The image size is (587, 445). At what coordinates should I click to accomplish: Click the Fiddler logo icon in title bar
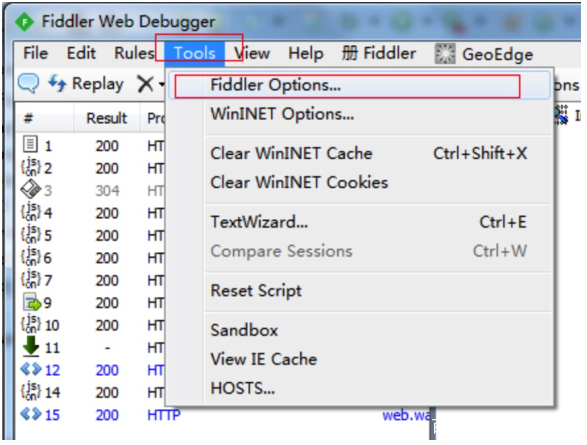pos(24,22)
